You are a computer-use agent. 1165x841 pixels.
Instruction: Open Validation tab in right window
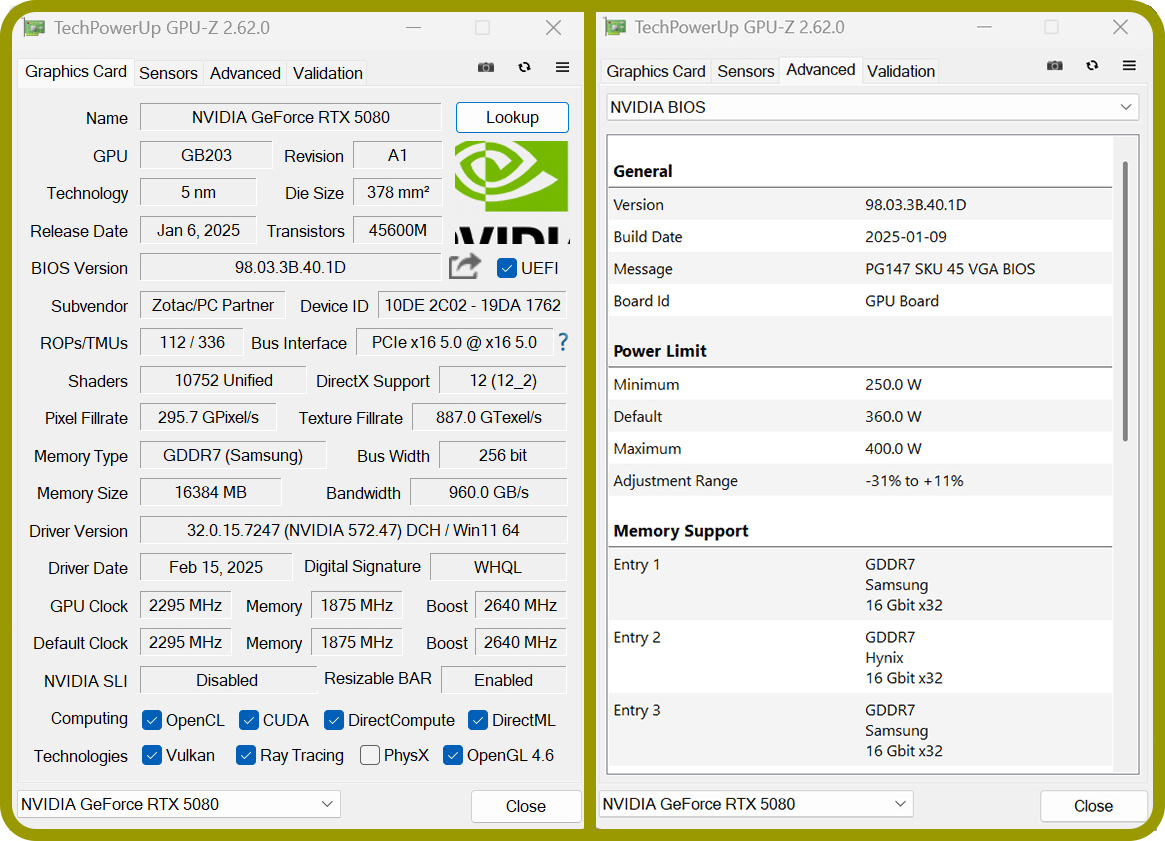900,71
